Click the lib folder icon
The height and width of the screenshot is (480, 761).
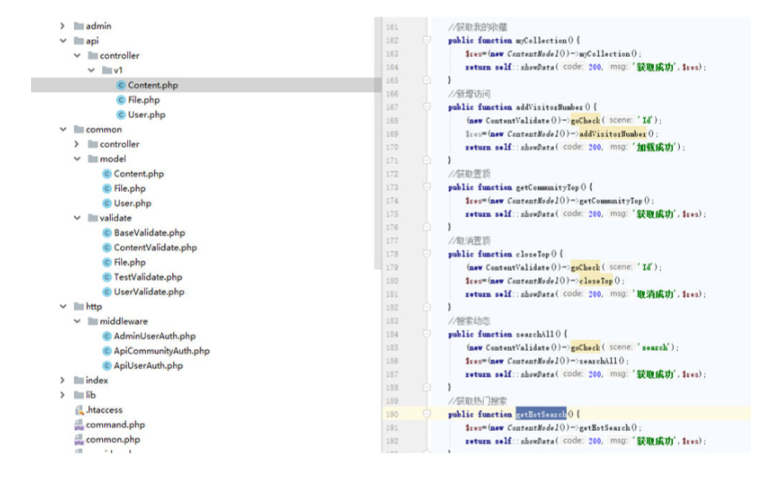(78, 395)
